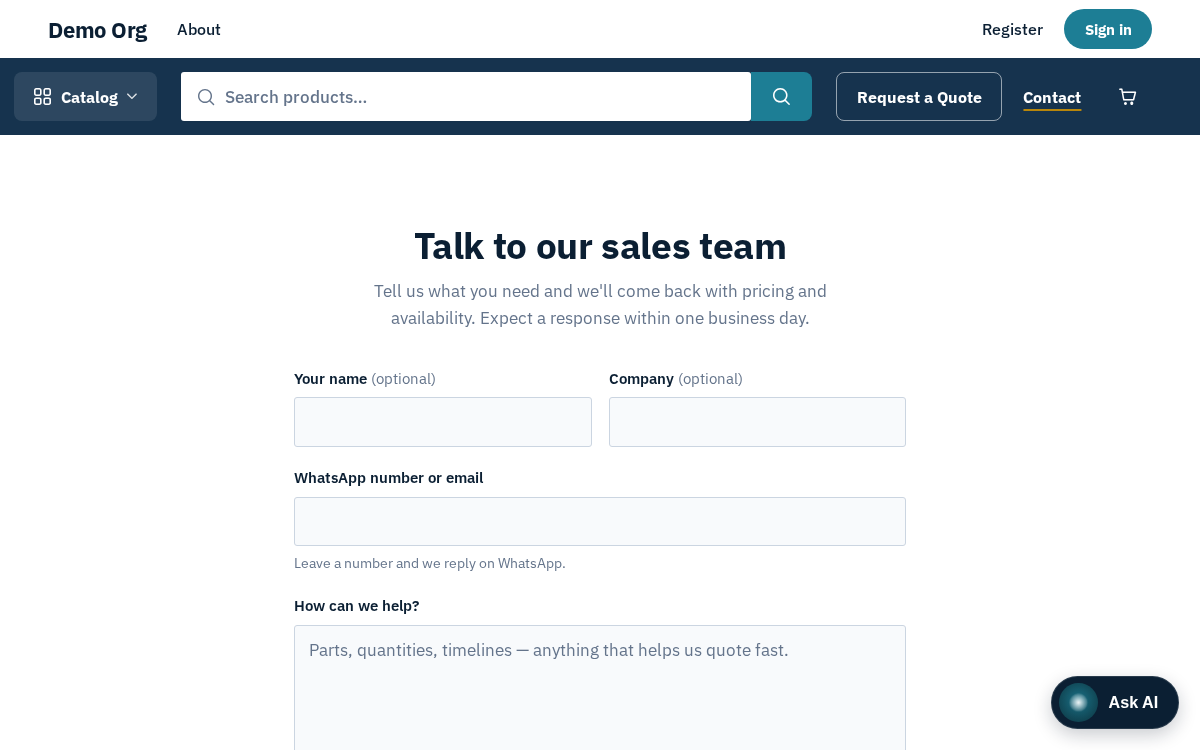This screenshot has height=750, width=1200.
Task: Click the 'Talk to our sales team' heading
Action: click(600, 246)
